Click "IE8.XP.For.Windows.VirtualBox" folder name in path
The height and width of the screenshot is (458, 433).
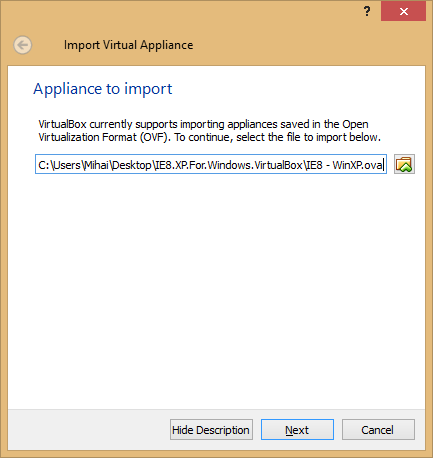[x=229, y=165]
